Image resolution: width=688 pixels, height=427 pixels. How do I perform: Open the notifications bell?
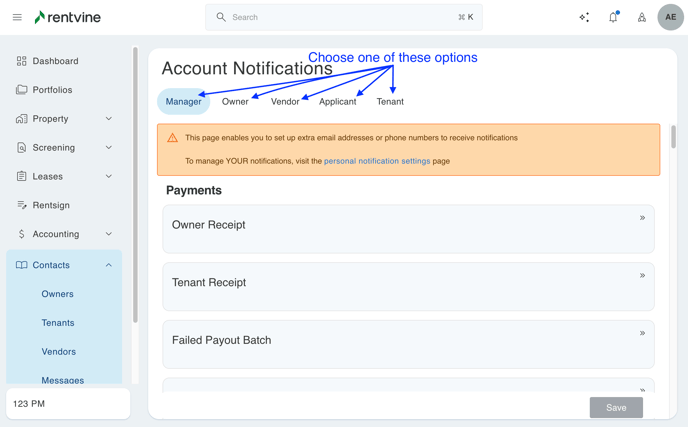(613, 17)
